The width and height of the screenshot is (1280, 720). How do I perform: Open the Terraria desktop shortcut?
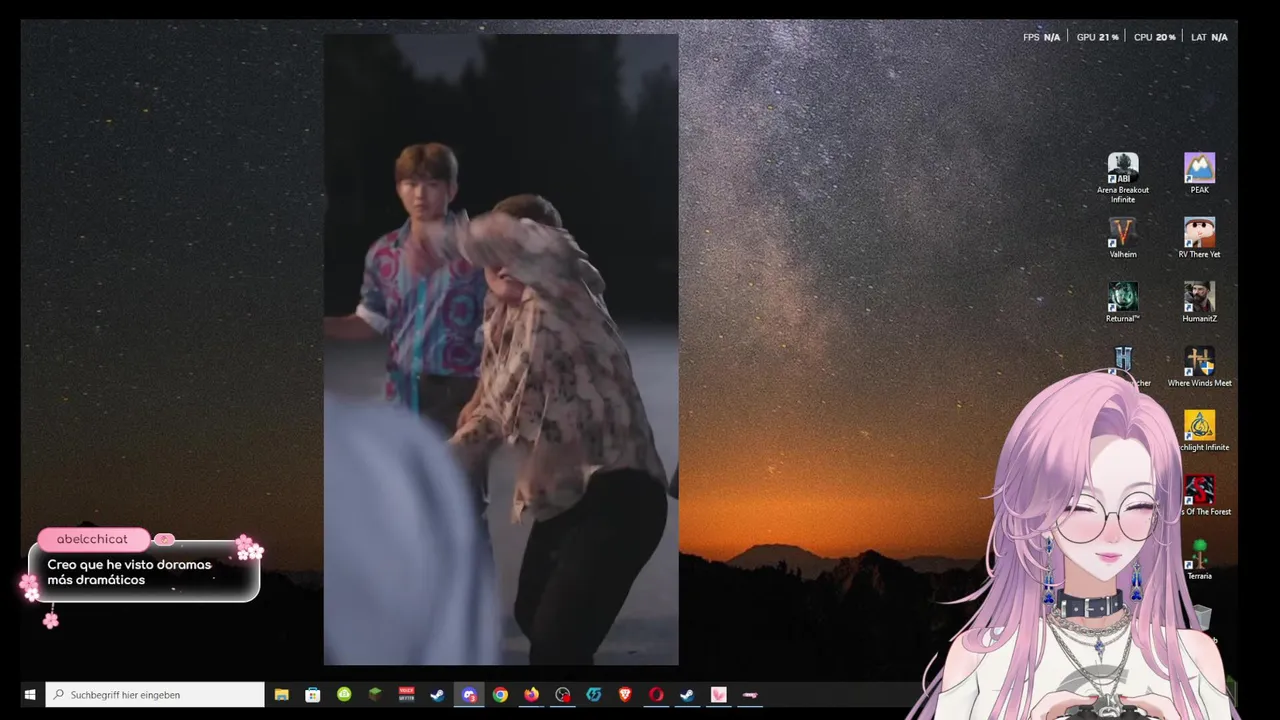tap(1199, 560)
